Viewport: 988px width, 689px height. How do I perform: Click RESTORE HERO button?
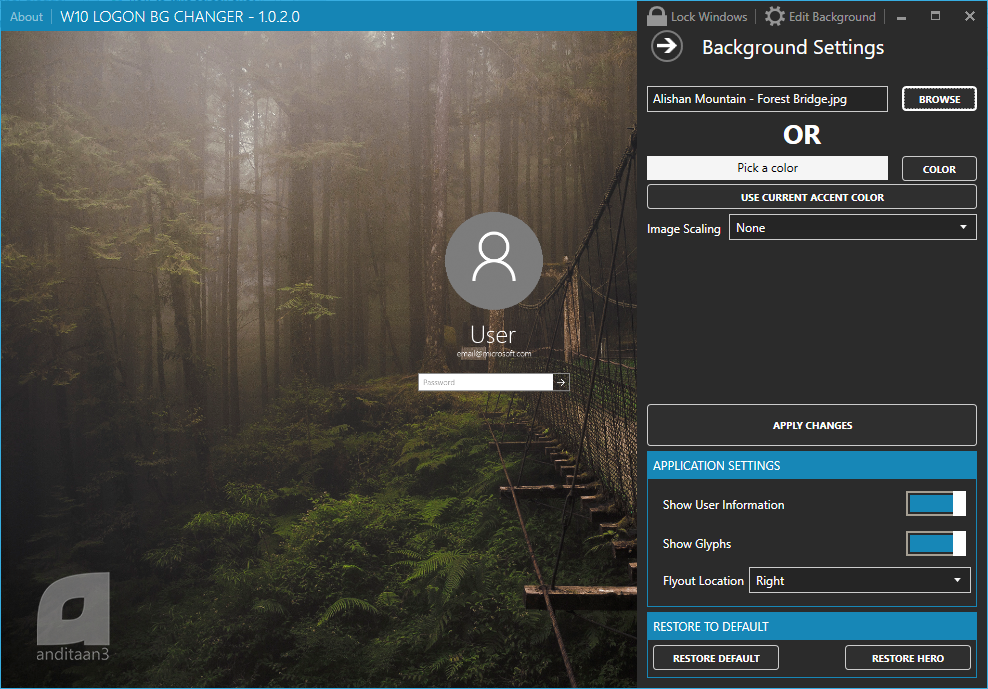907,658
